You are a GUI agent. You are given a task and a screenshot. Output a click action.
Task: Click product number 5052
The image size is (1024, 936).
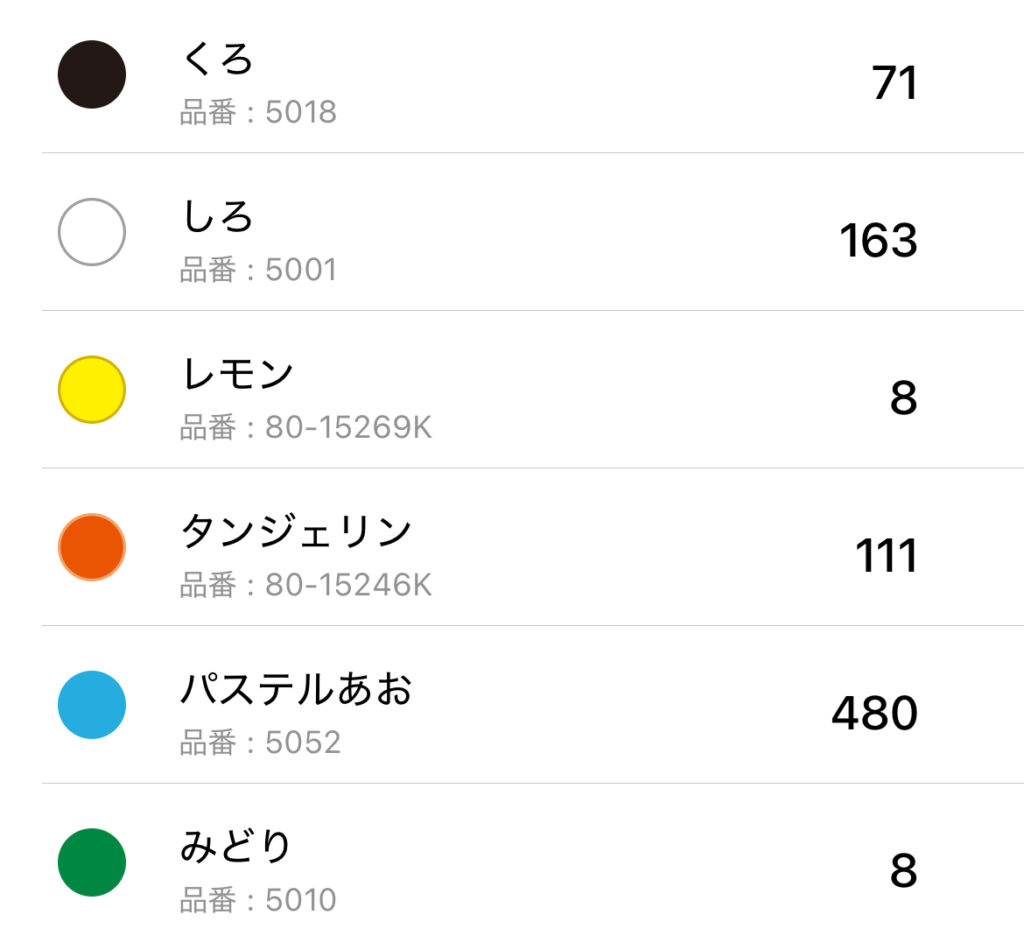coord(303,743)
